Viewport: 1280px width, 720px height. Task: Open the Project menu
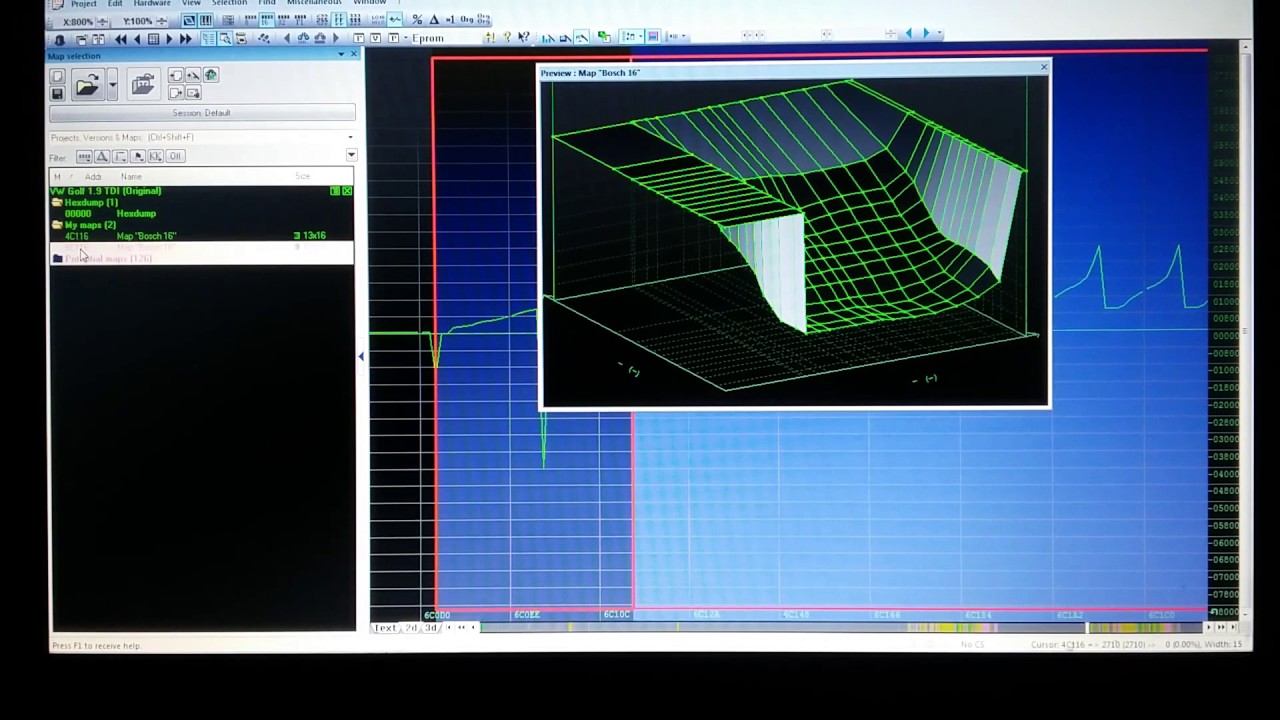(83, 4)
